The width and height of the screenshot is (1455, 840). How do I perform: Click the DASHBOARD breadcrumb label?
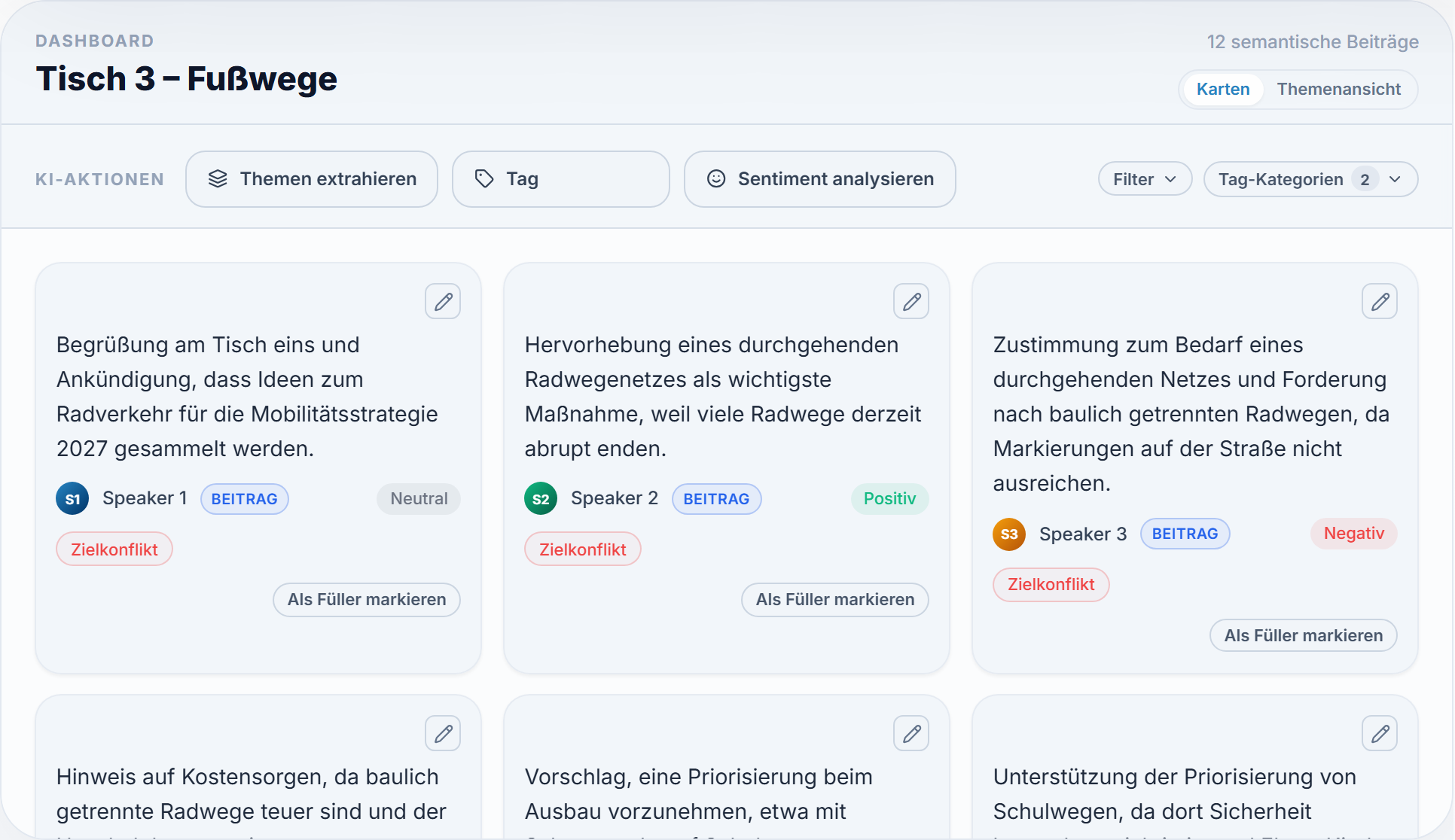pos(95,41)
